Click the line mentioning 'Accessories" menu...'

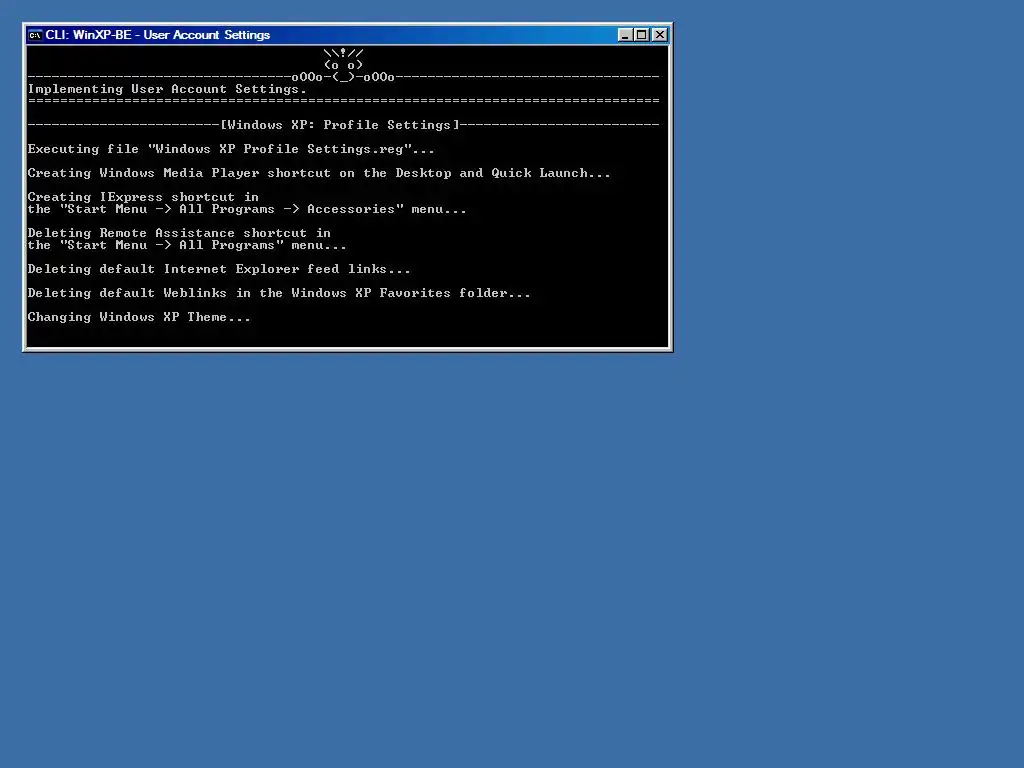pos(247,209)
